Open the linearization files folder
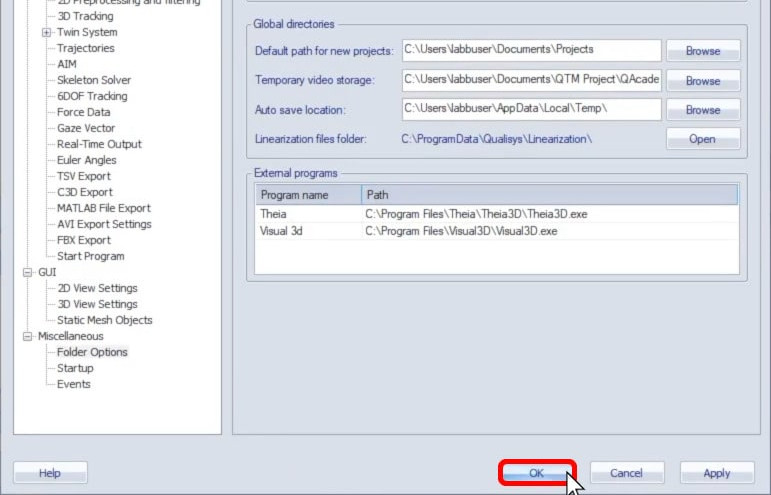The width and height of the screenshot is (771, 495). pyautogui.click(x=702, y=139)
